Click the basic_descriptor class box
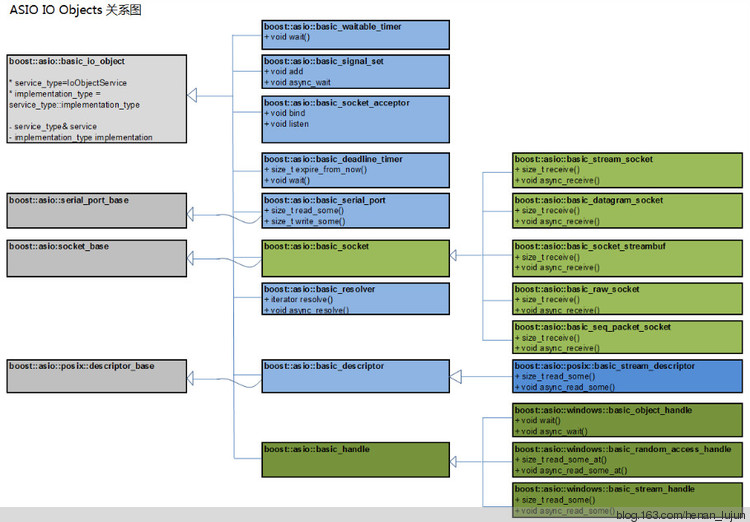750x522 pixels. point(355,375)
